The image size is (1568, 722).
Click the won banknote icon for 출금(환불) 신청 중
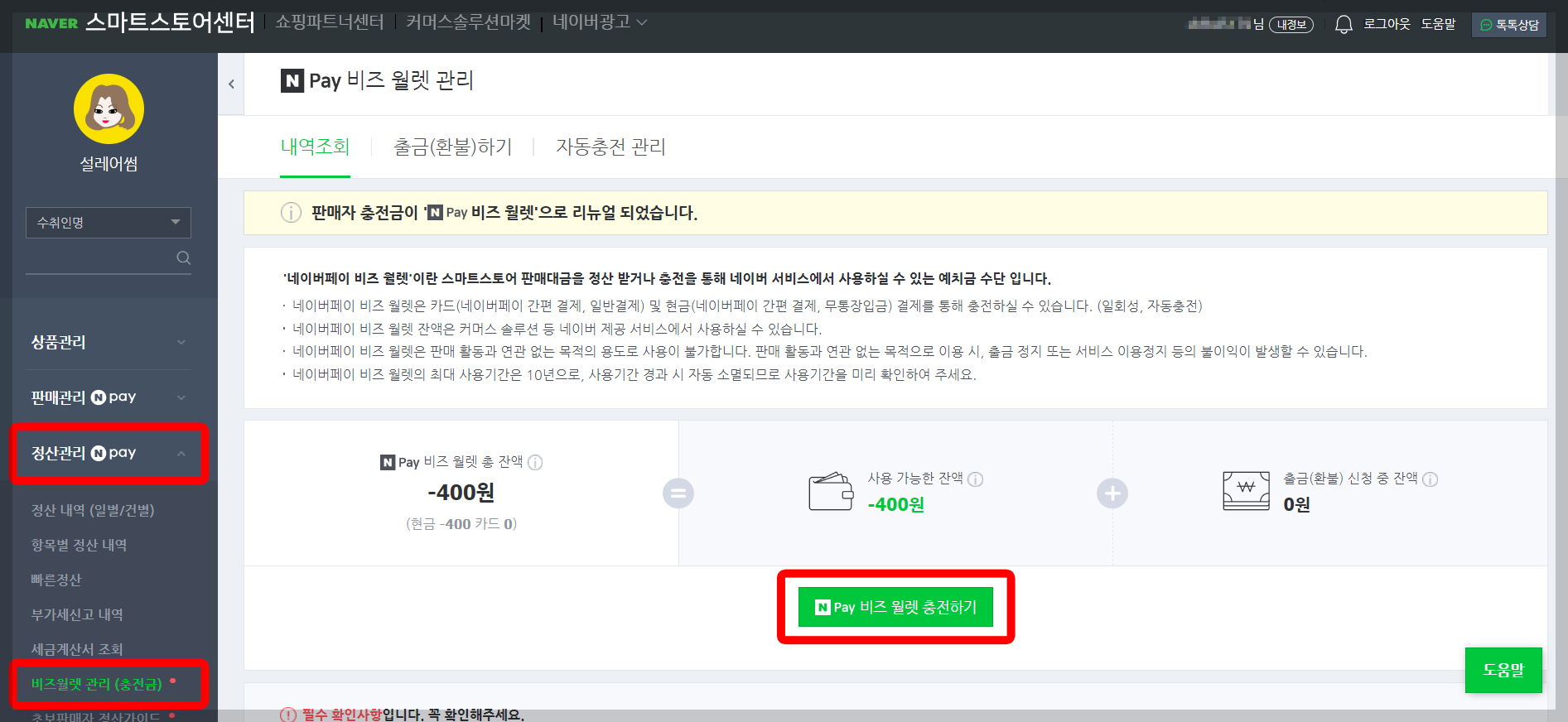(1246, 491)
